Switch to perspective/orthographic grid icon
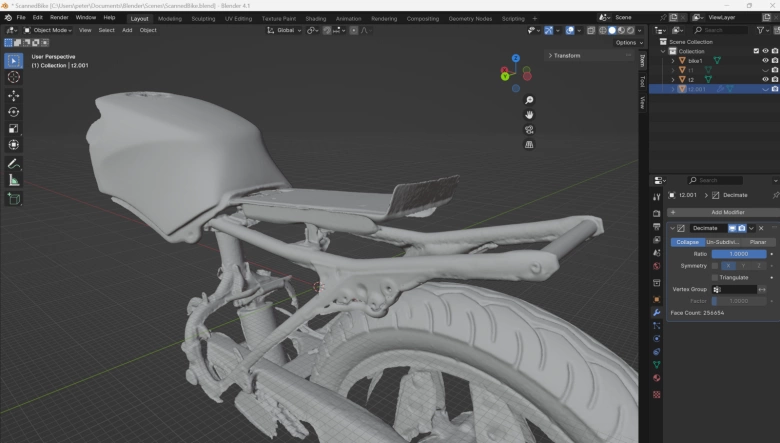Image resolution: width=780 pixels, height=443 pixels. point(529,144)
